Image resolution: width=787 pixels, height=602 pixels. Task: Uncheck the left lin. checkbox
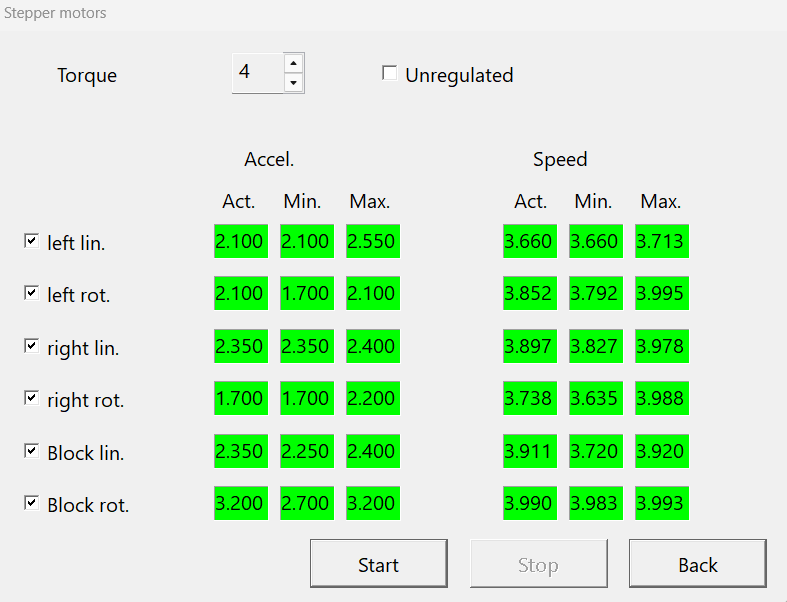point(31,240)
